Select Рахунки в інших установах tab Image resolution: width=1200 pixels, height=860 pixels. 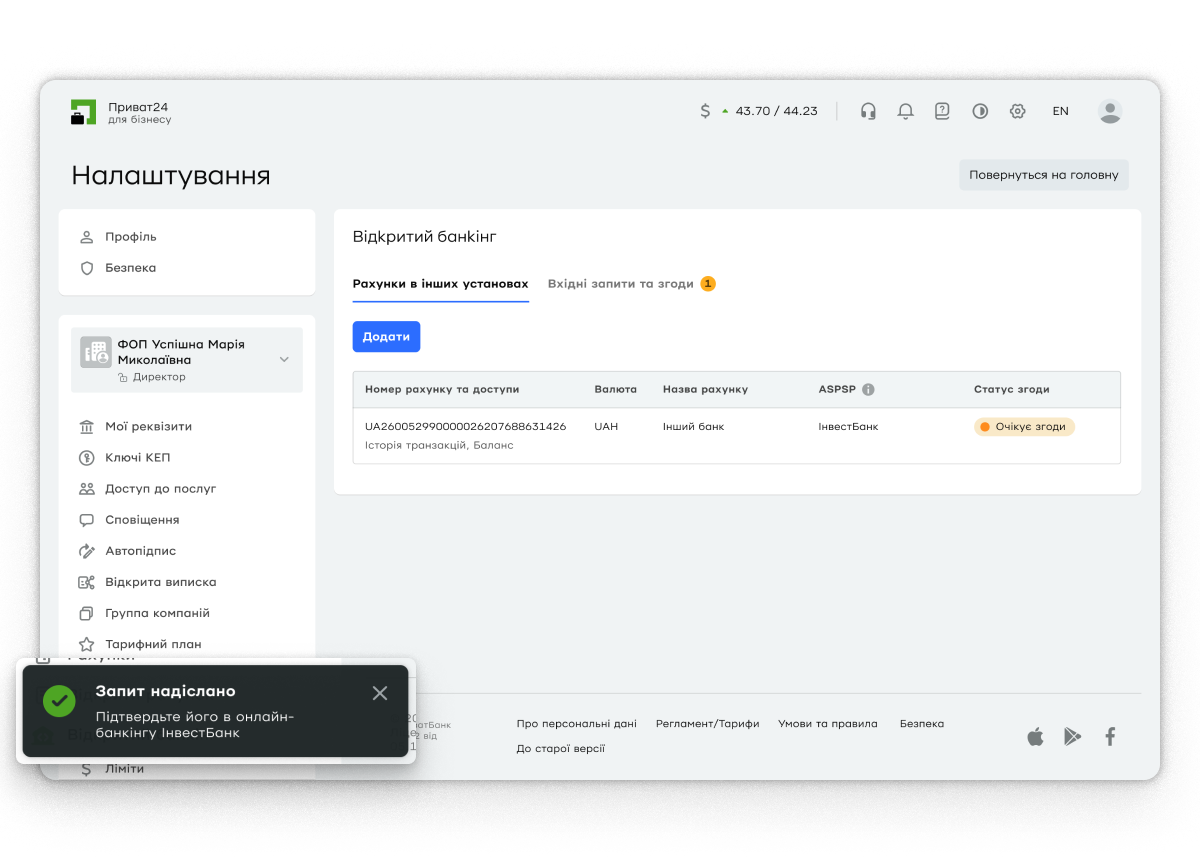(440, 284)
